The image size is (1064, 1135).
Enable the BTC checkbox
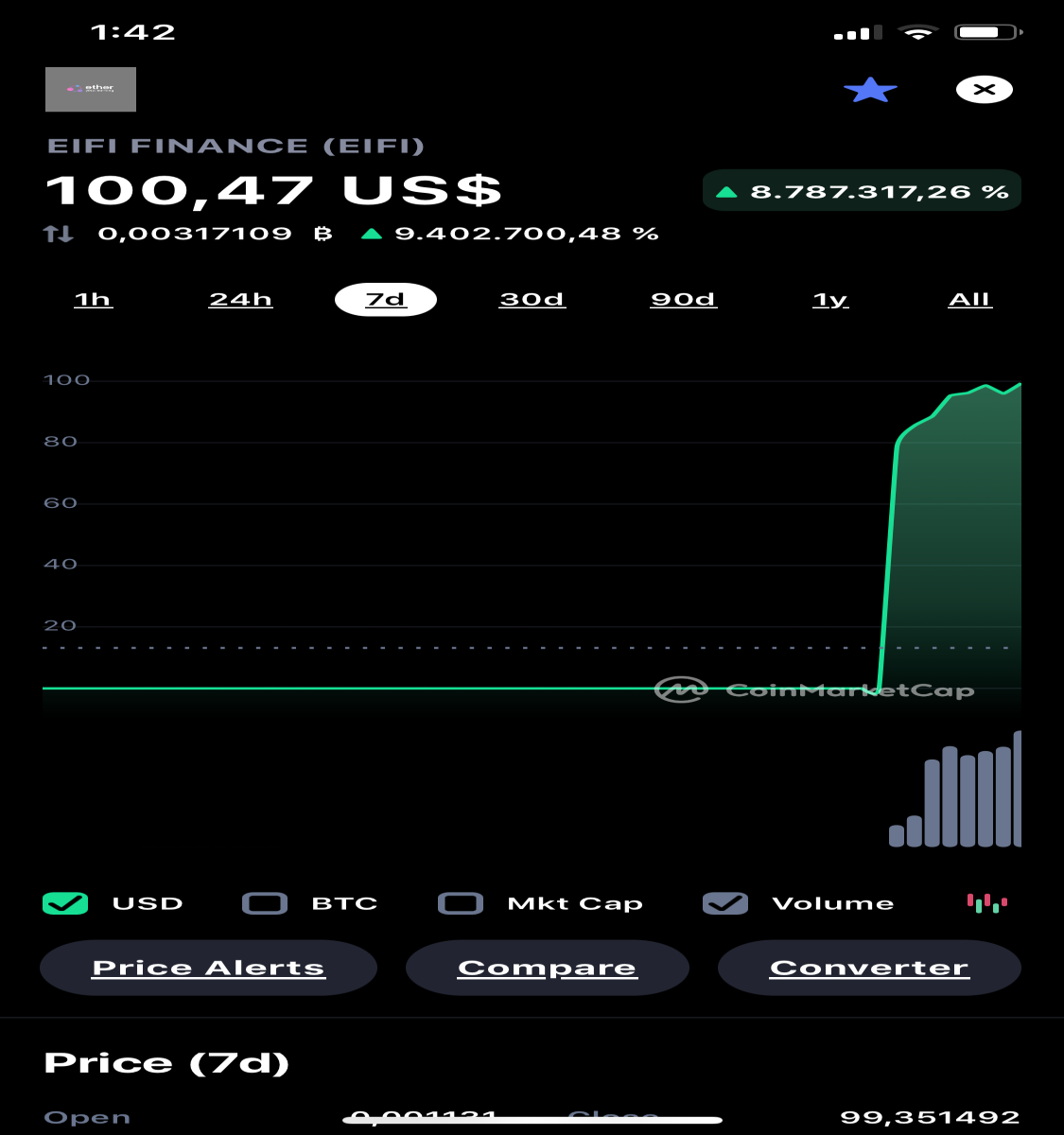coord(265,903)
